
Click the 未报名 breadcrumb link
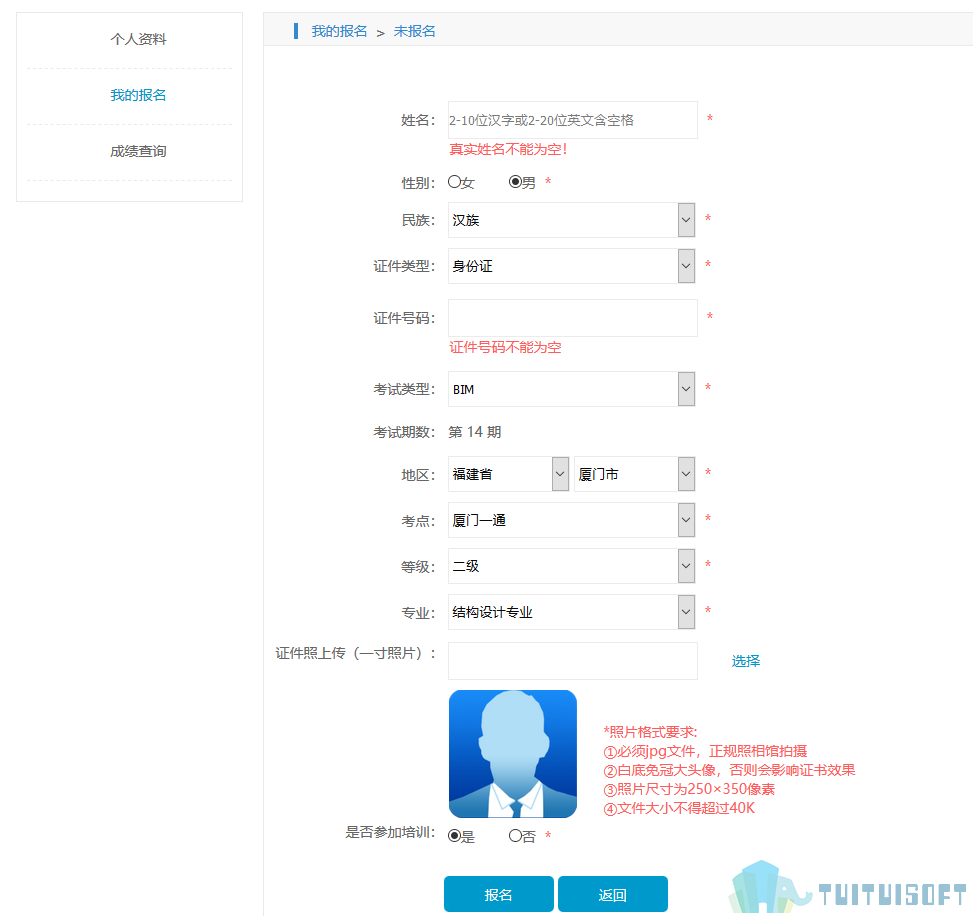(x=415, y=31)
